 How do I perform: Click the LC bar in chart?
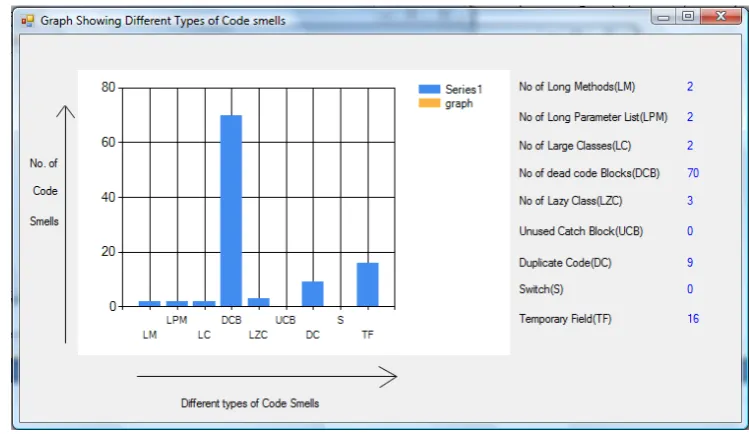click(x=204, y=303)
